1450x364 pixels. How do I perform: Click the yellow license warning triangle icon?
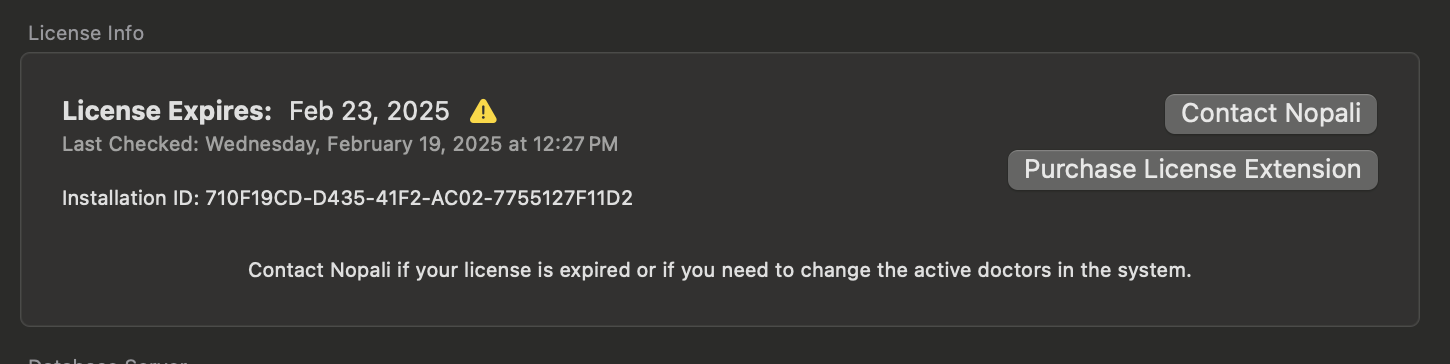point(483,110)
